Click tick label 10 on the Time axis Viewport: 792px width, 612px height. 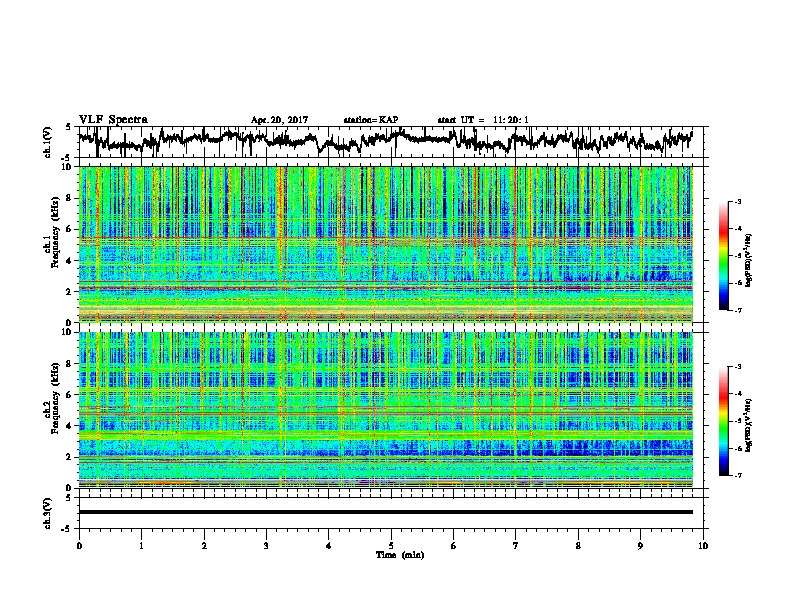coord(703,546)
